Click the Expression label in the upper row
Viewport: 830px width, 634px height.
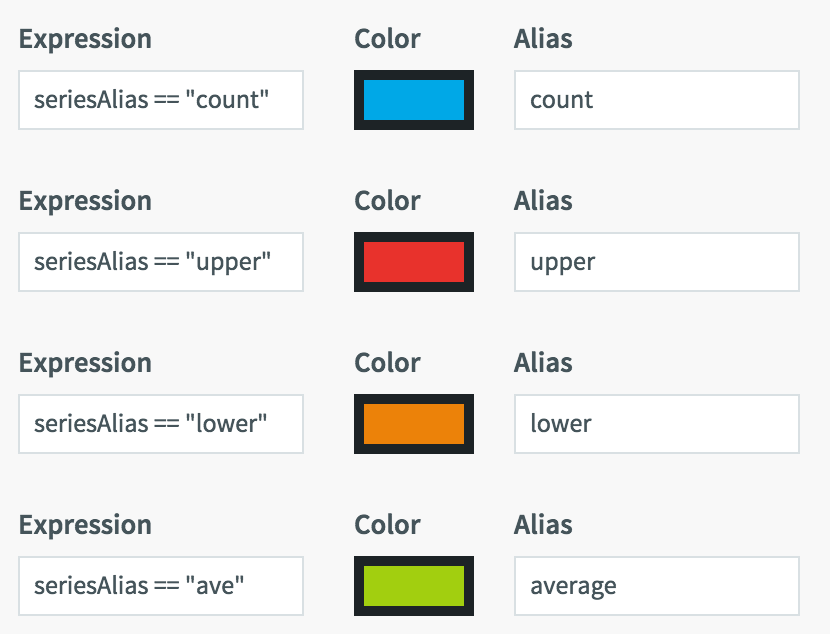[86, 201]
